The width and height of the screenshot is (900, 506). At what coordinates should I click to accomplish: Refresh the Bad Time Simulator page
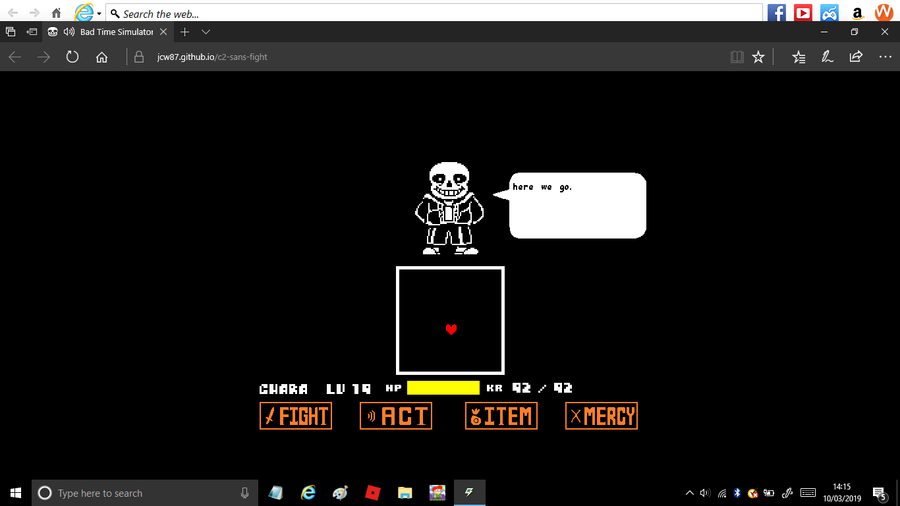click(72, 57)
